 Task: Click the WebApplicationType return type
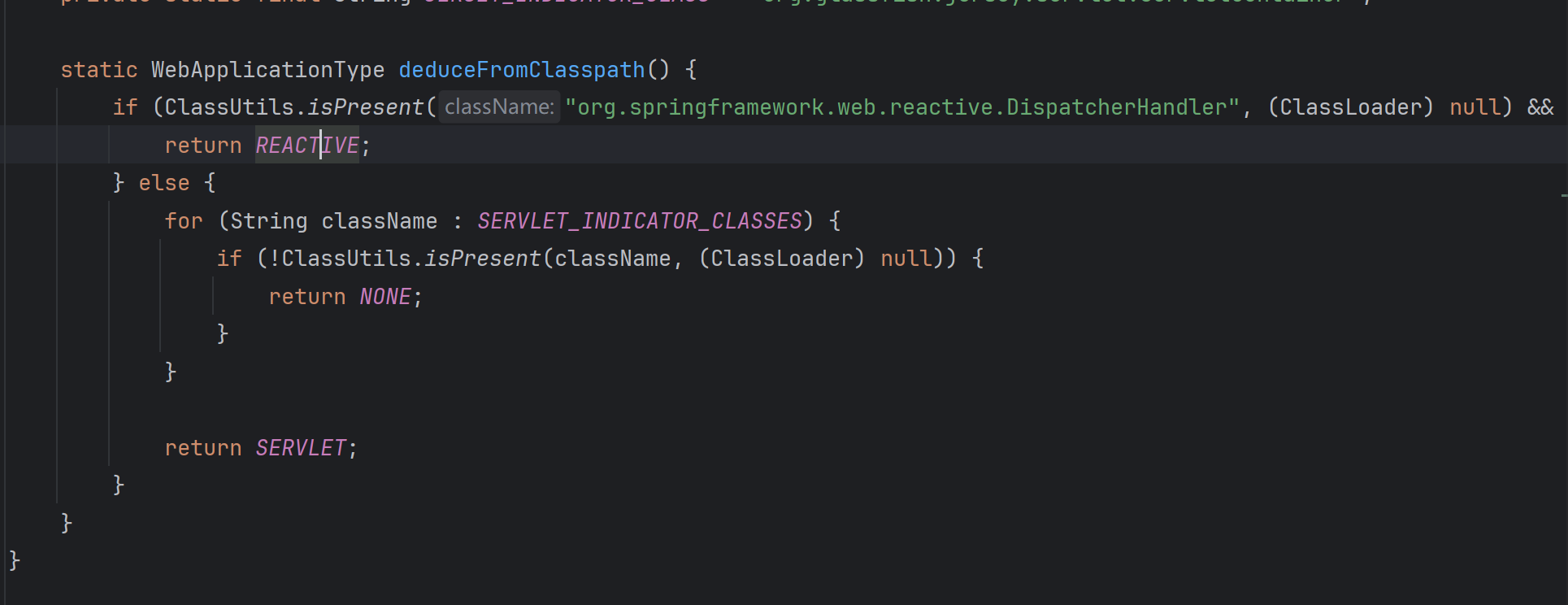tap(267, 70)
